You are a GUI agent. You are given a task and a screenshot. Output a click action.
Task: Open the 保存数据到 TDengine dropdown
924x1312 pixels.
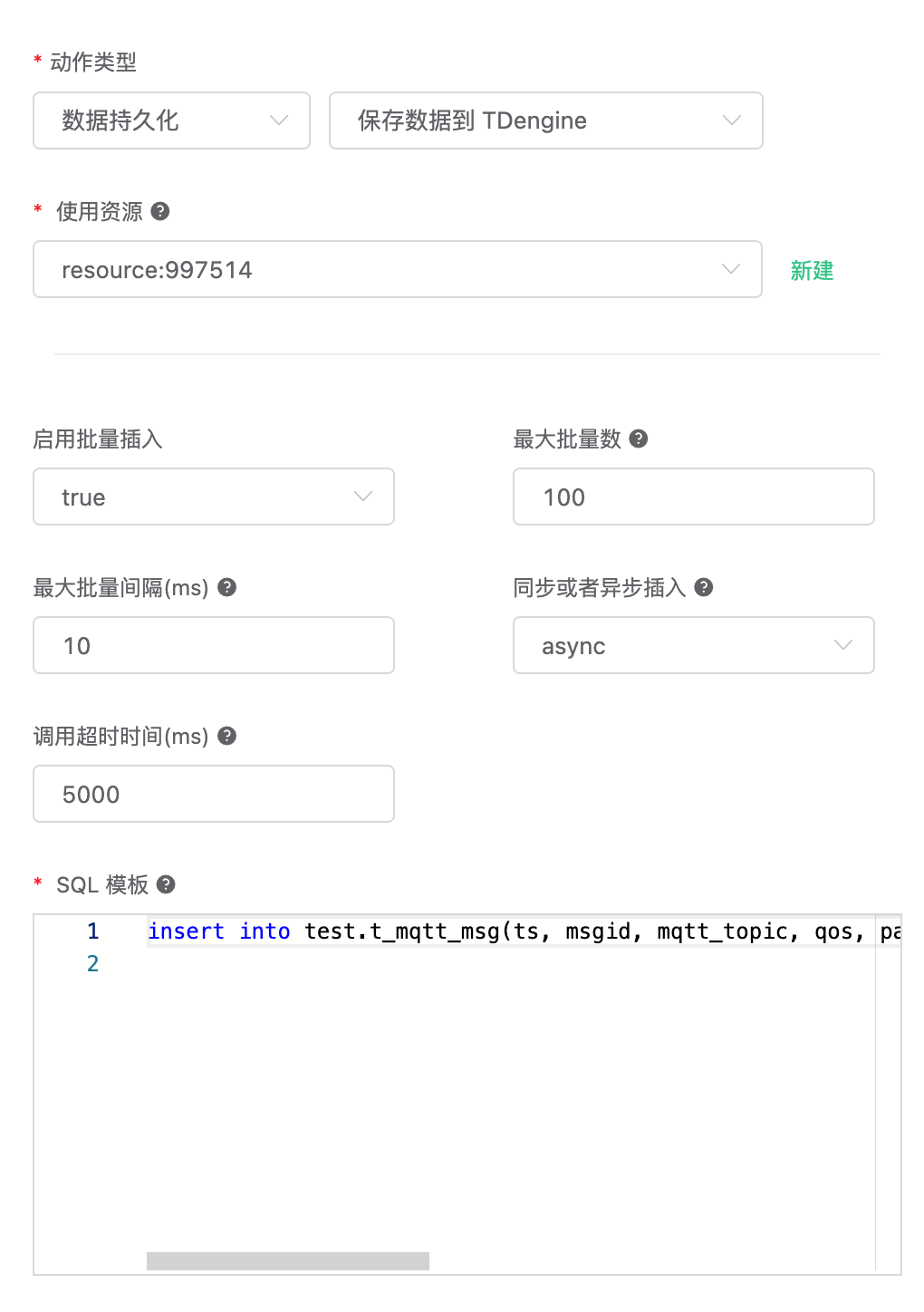545,121
